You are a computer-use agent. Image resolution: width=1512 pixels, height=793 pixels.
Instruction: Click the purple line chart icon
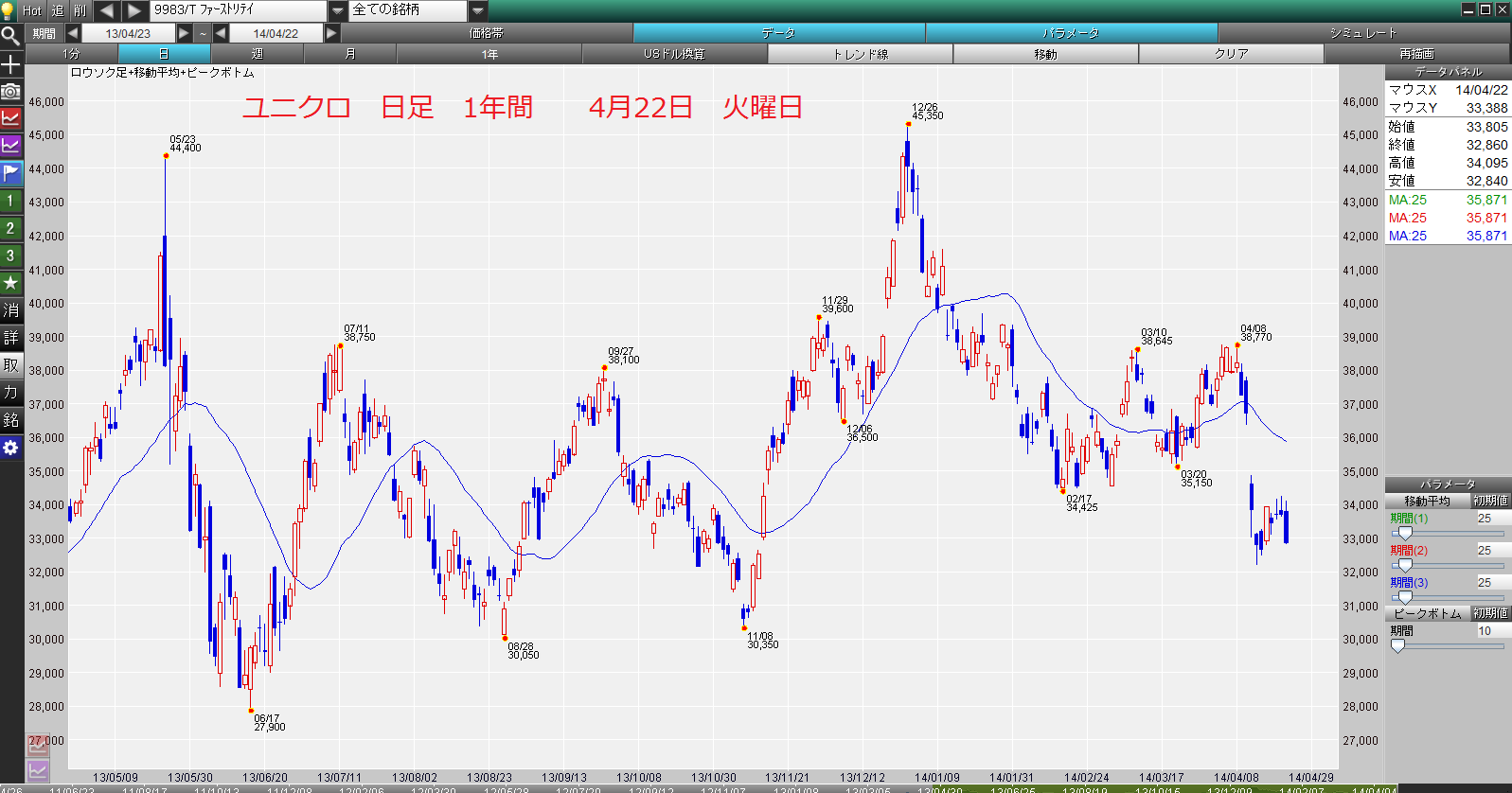10,146
